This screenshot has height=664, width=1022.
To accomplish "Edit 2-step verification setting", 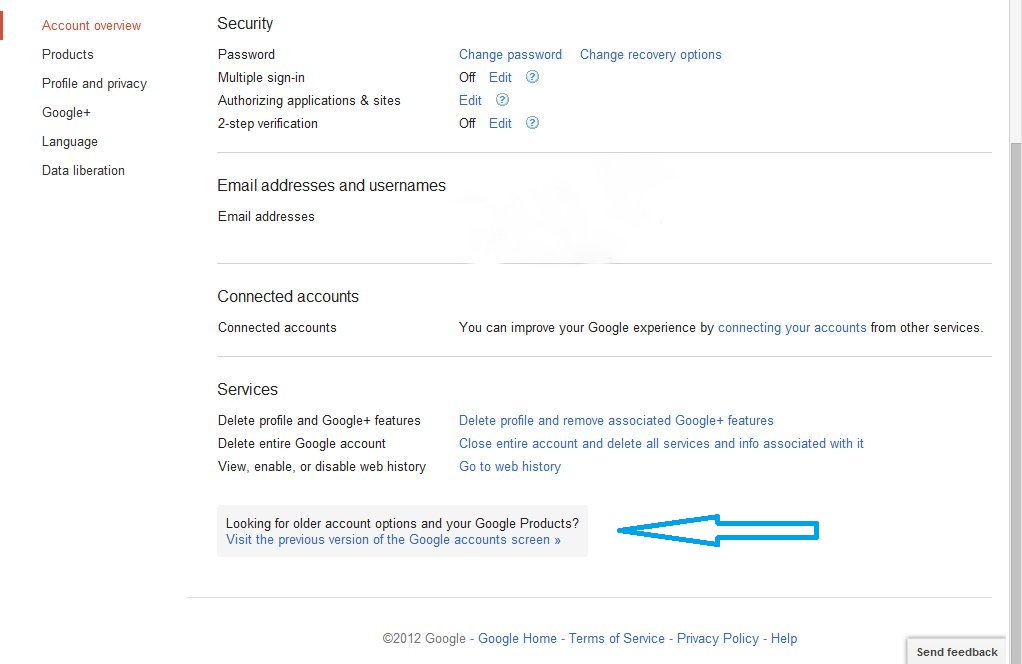I will 500,123.
